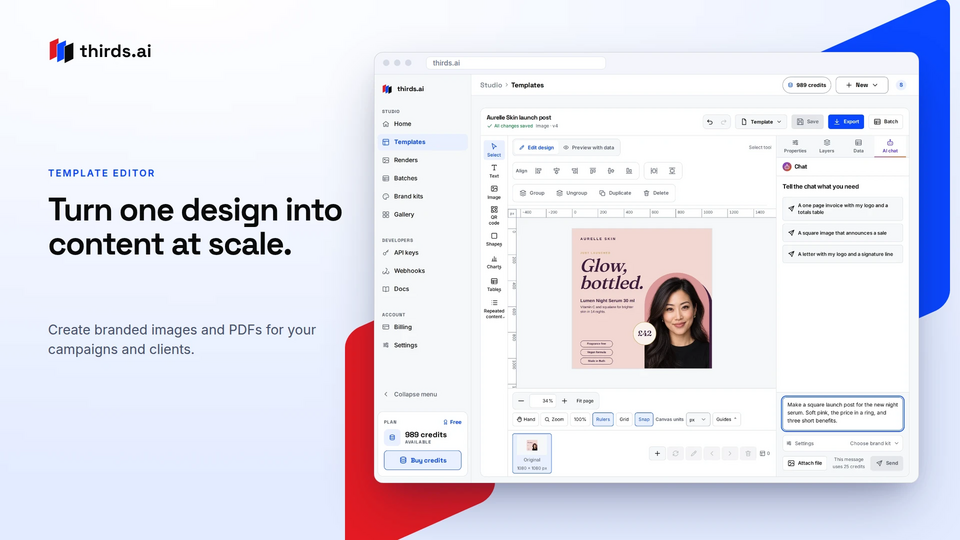
Task: Expand the Guides menu
Action: [726, 419]
